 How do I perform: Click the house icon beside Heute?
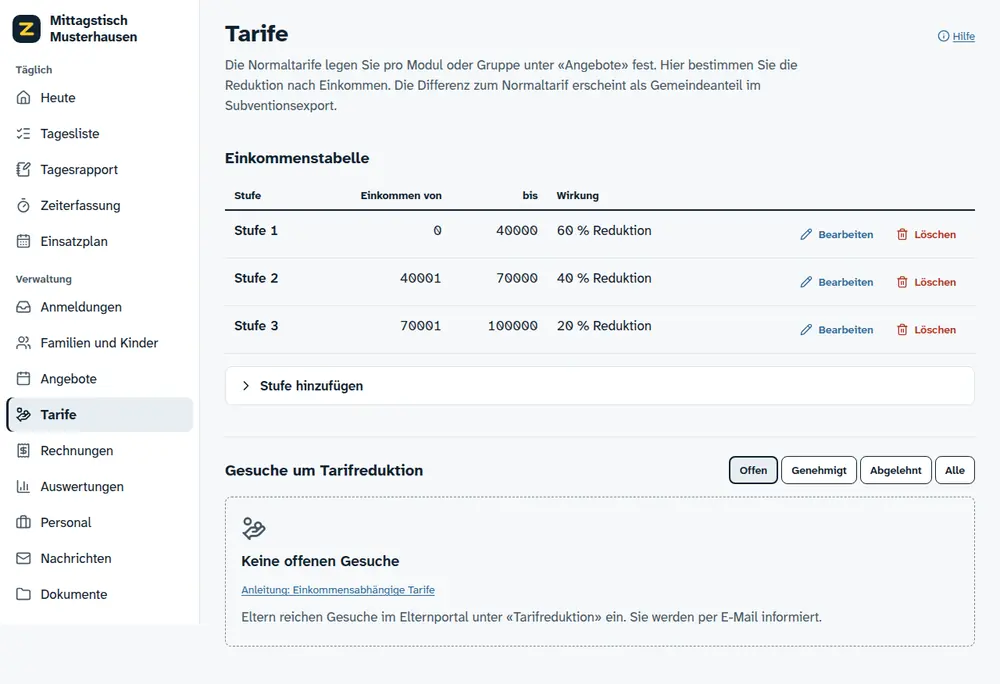(x=24, y=98)
